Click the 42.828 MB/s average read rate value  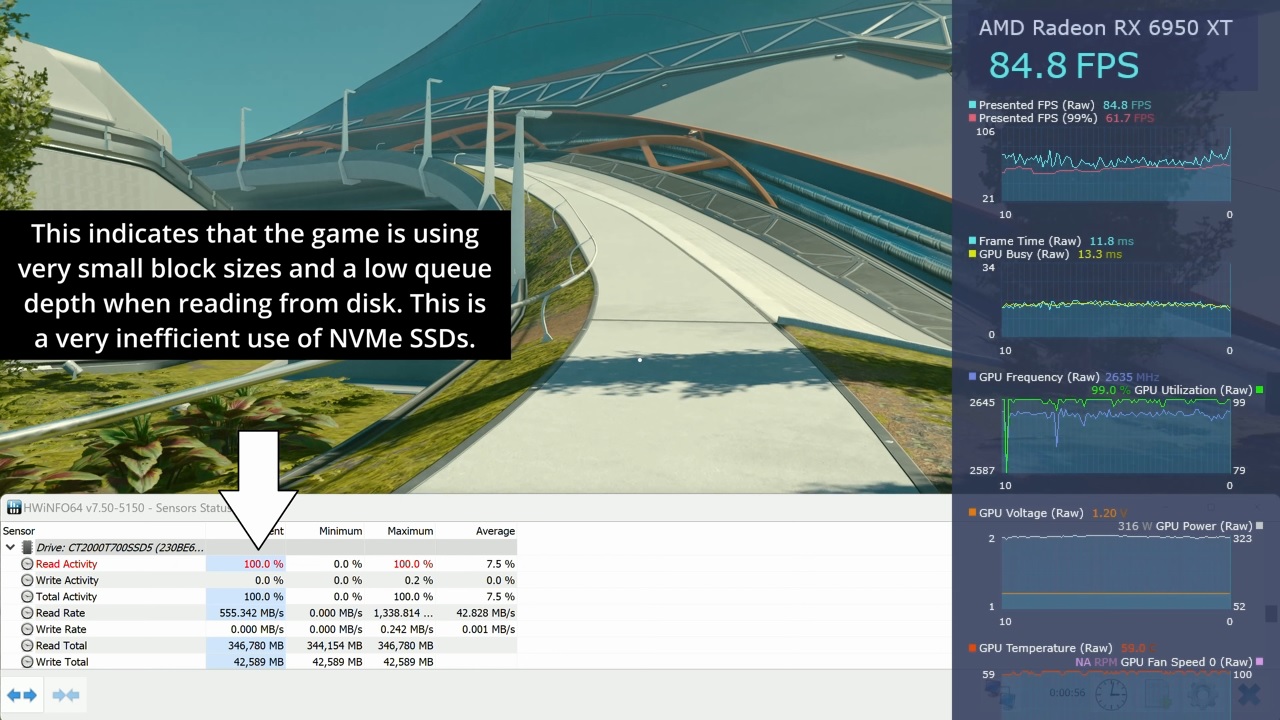tap(485, 613)
